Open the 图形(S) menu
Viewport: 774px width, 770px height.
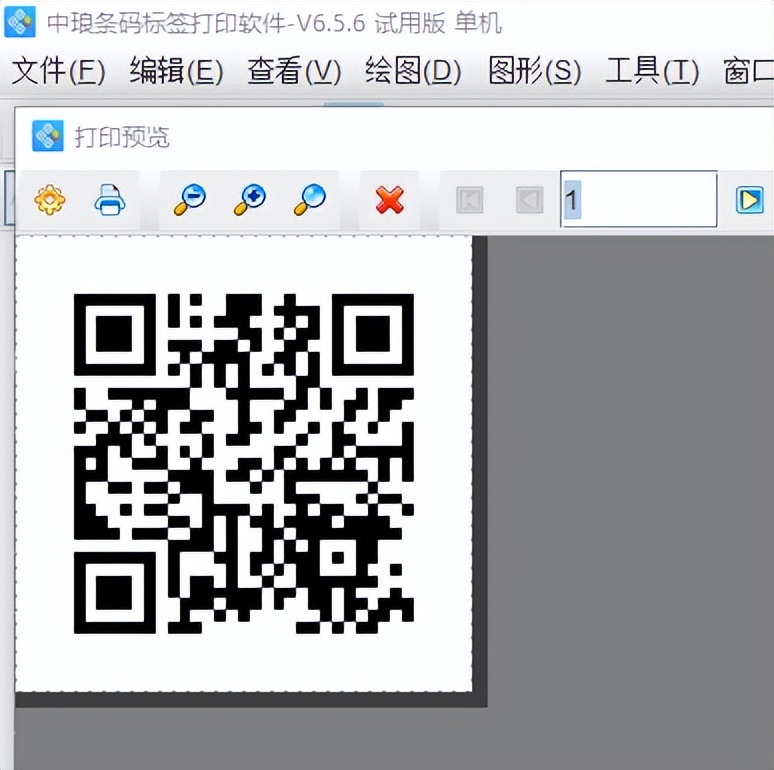[x=534, y=71]
